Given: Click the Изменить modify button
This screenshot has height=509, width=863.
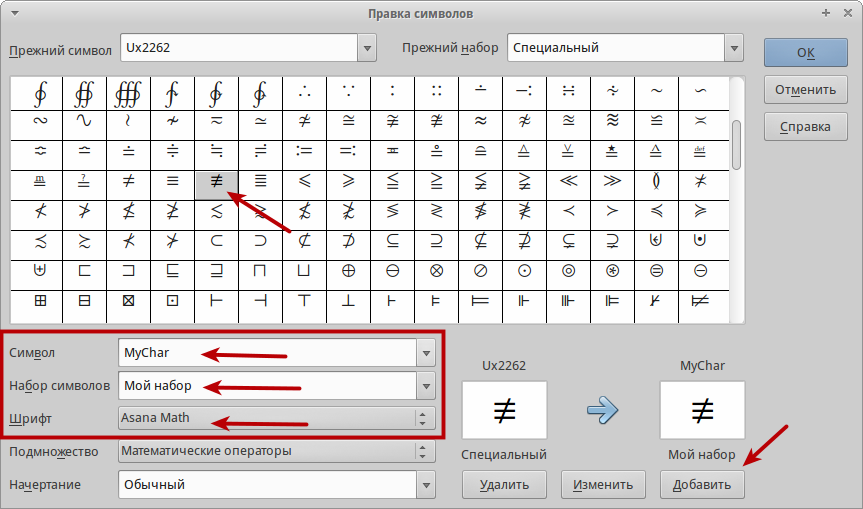Looking at the screenshot, I should pyautogui.click(x=603, y=485).
